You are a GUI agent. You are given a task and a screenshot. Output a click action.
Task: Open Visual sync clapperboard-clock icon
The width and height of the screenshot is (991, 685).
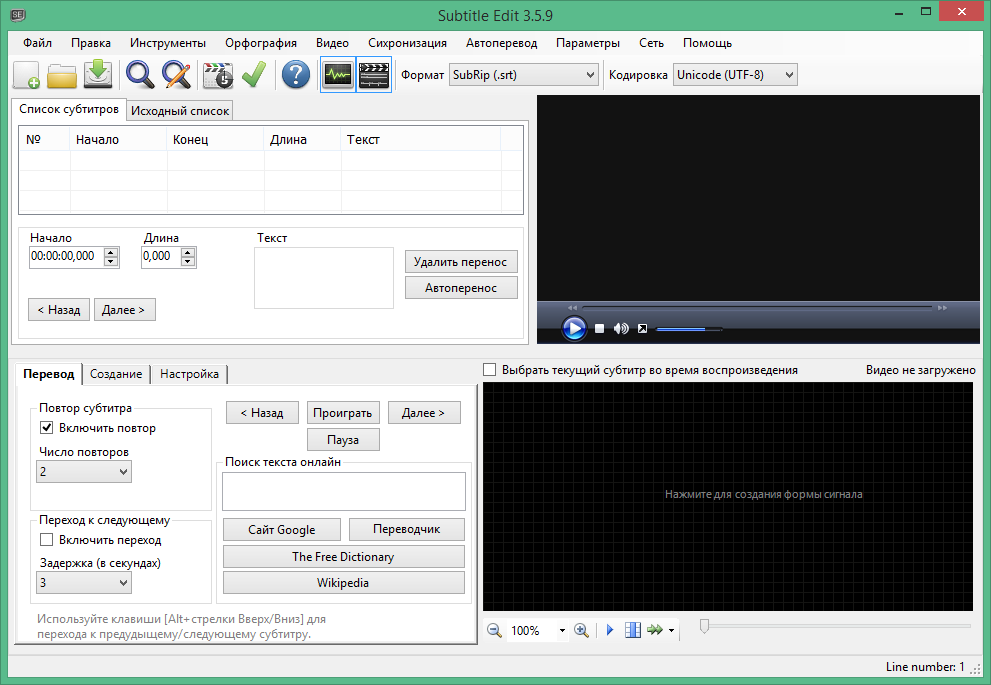[x=217, y=75]
